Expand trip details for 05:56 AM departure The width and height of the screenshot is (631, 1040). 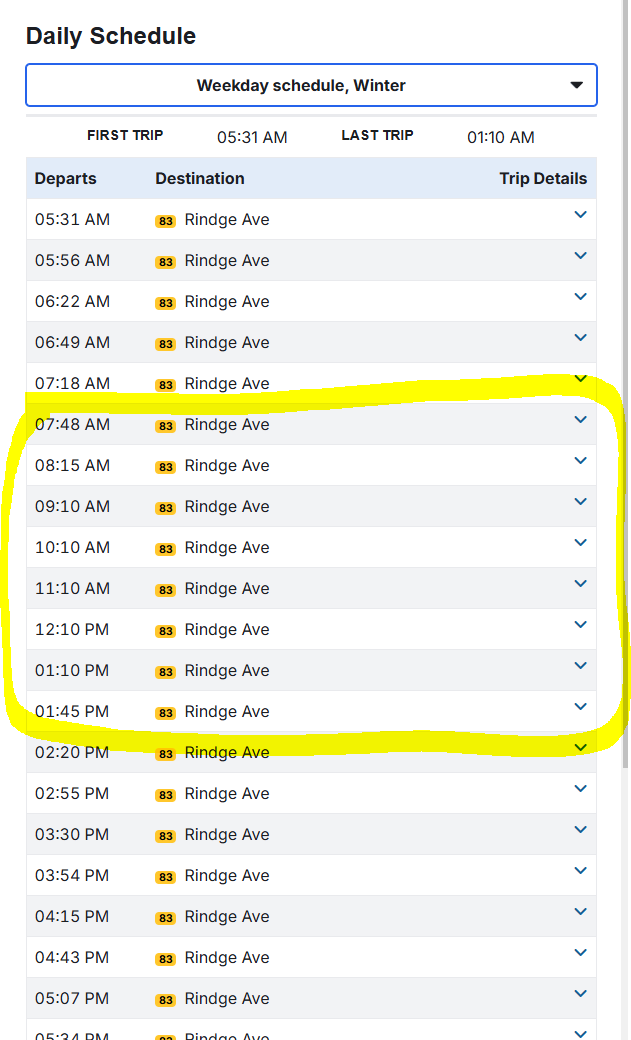[x=580, y=256]
